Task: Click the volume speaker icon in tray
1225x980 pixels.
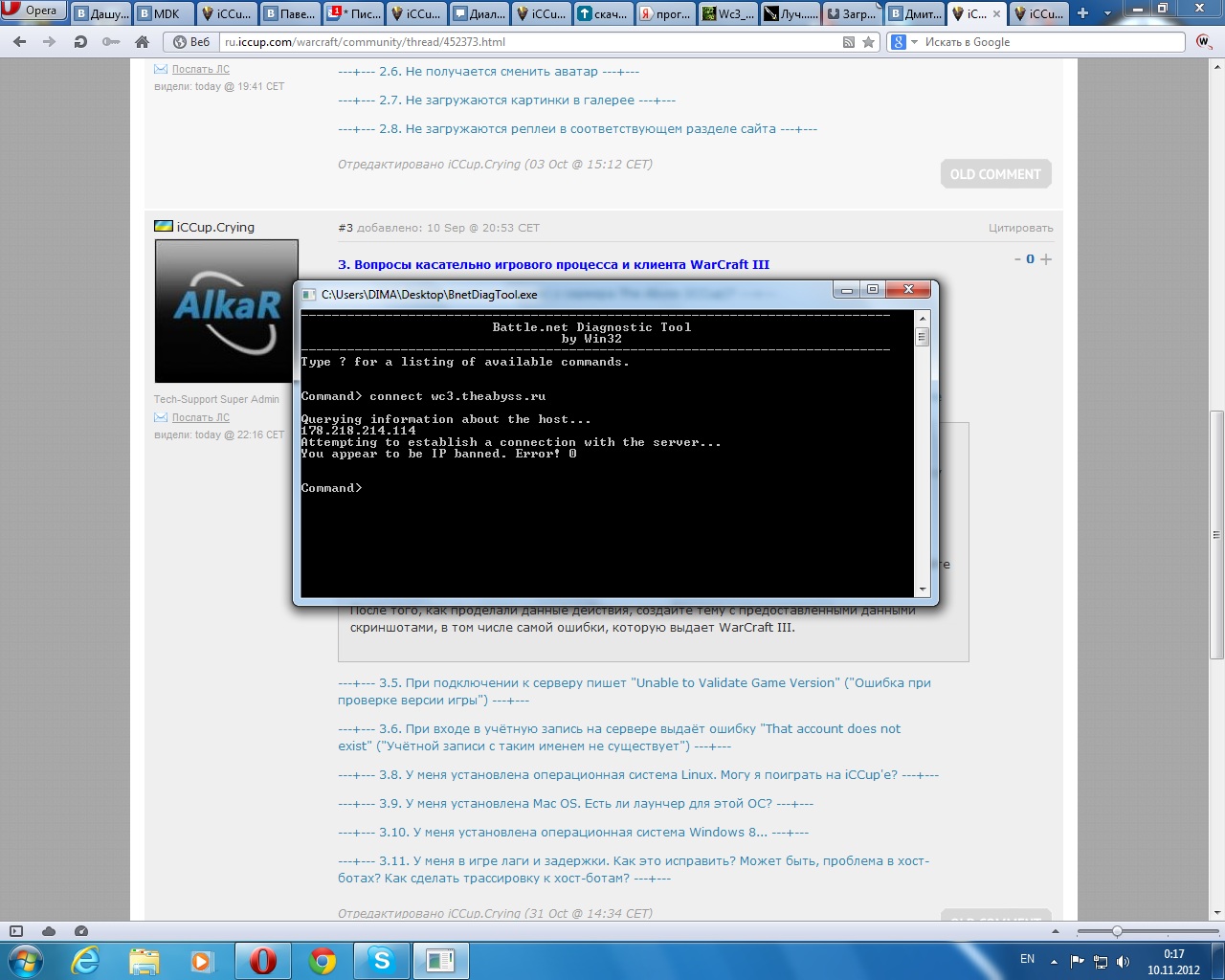Action: click(1124, 961)
